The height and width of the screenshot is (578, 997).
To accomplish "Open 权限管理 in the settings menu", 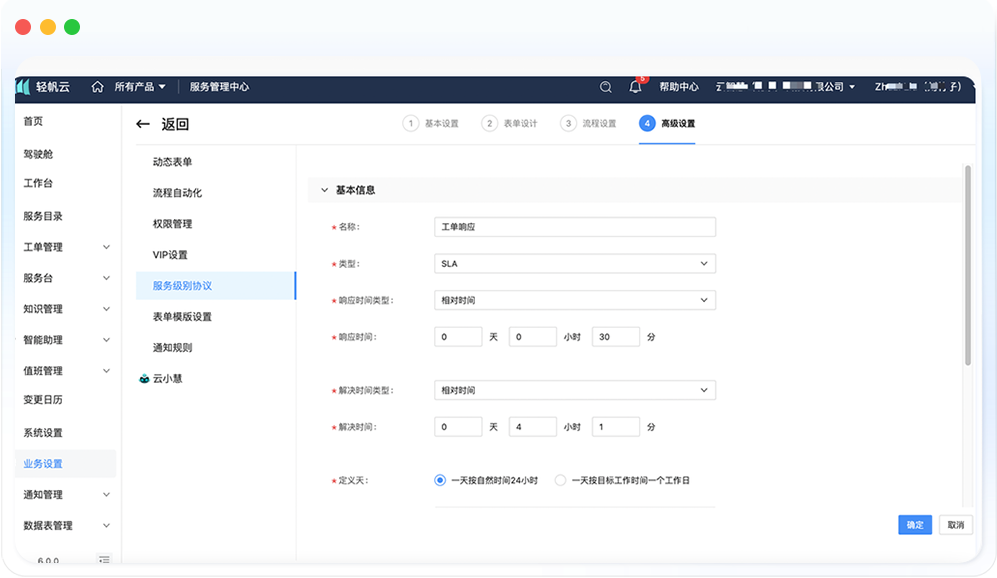I will pos(172,224).
